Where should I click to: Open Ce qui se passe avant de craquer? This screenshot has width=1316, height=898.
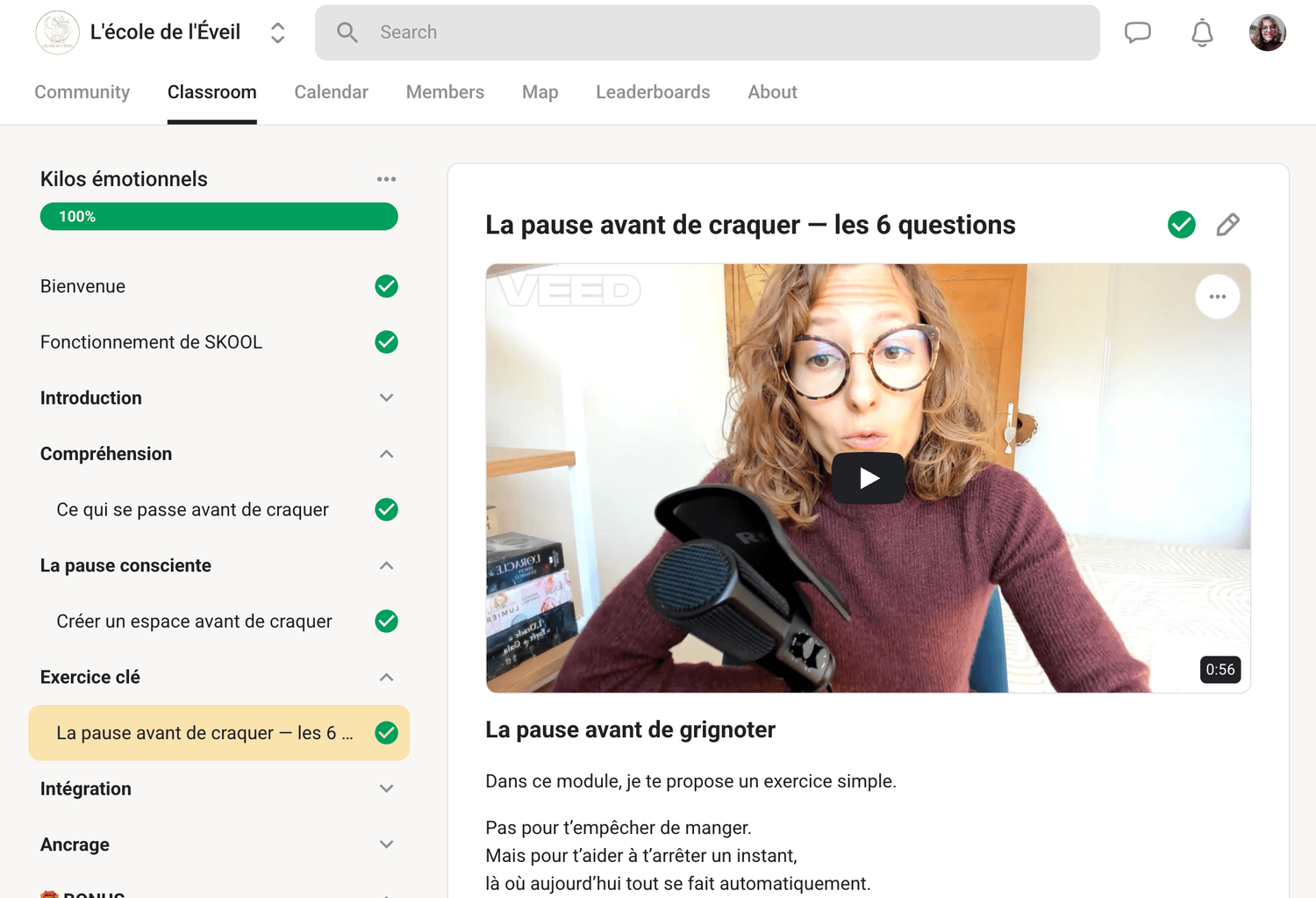192,510
